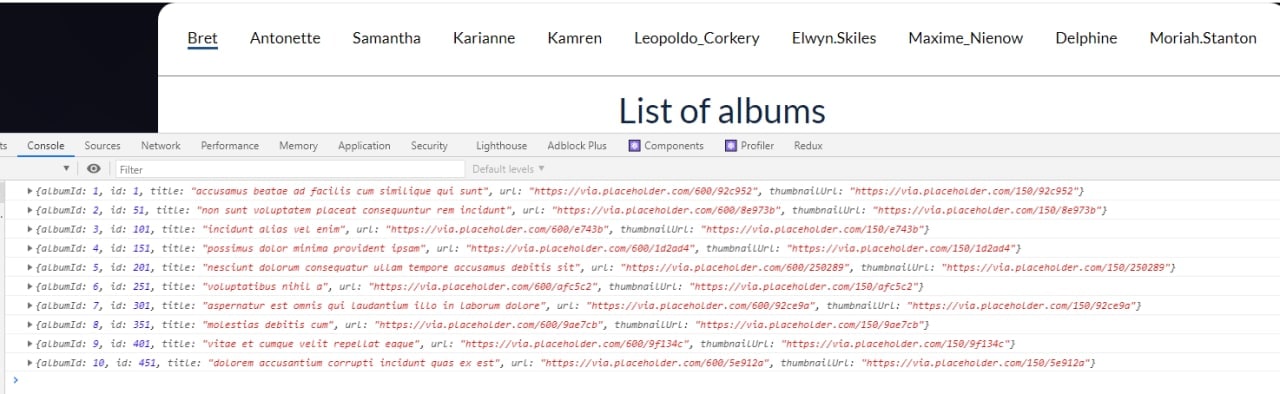Image resolution: width=1280 pixels, height=394 pixels.
Task: Open the Default levels dropdown
Action: [509, 169]
